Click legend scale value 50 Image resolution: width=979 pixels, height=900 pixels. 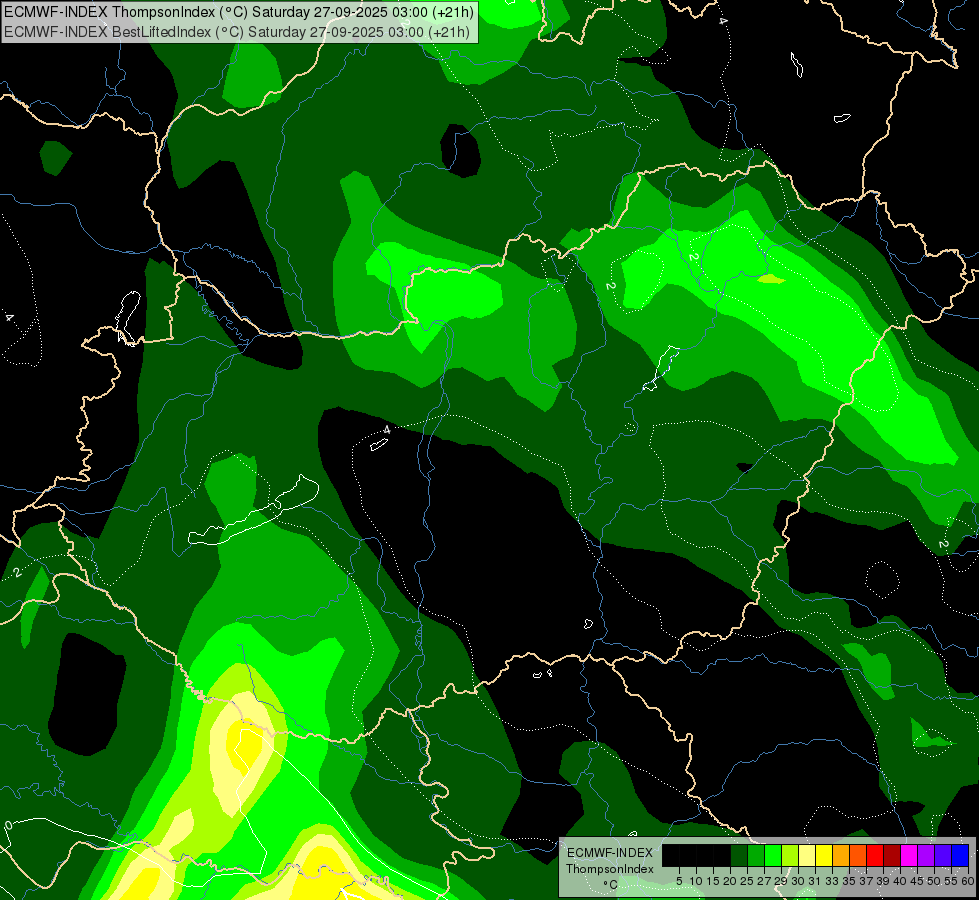pos(935,881)
